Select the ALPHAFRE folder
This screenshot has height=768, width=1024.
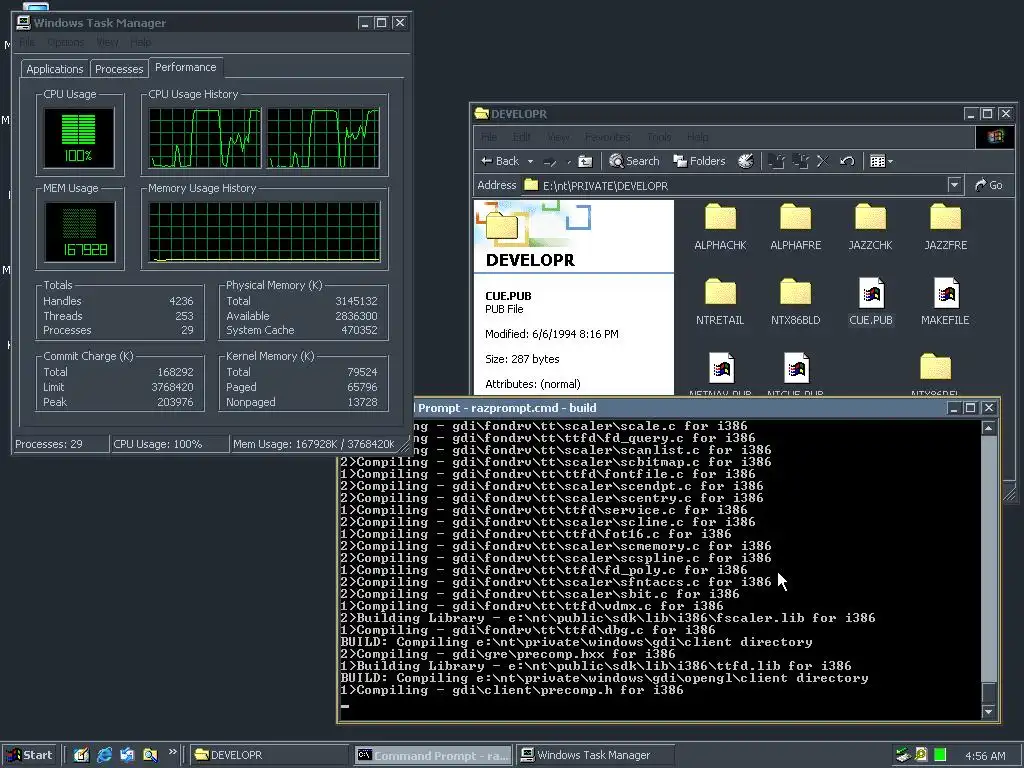[795, 227]
